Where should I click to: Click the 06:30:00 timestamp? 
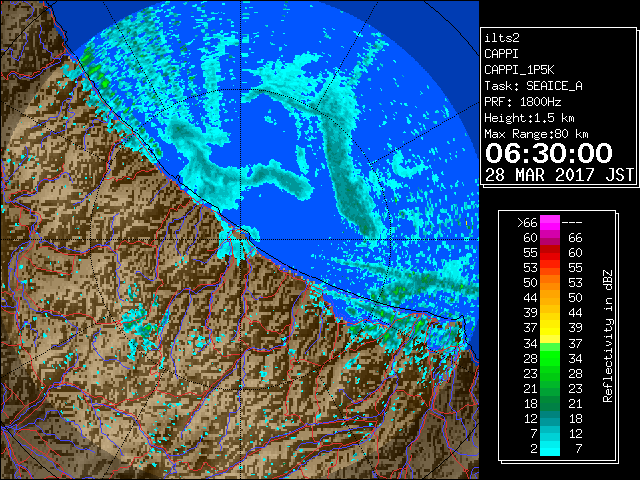(549, 153)
